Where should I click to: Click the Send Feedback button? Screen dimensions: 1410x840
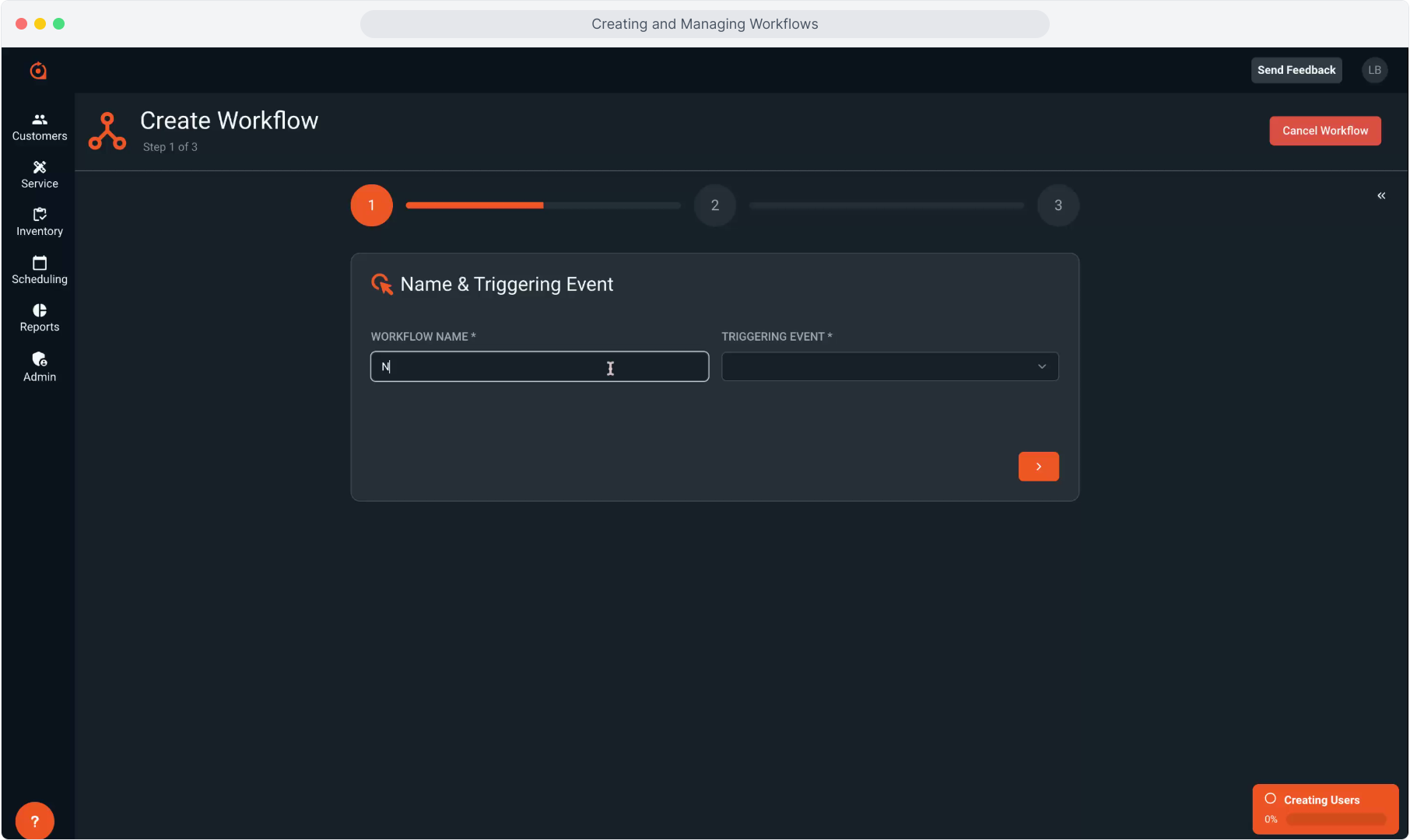pyautogui.click(x=1296, y=70)
